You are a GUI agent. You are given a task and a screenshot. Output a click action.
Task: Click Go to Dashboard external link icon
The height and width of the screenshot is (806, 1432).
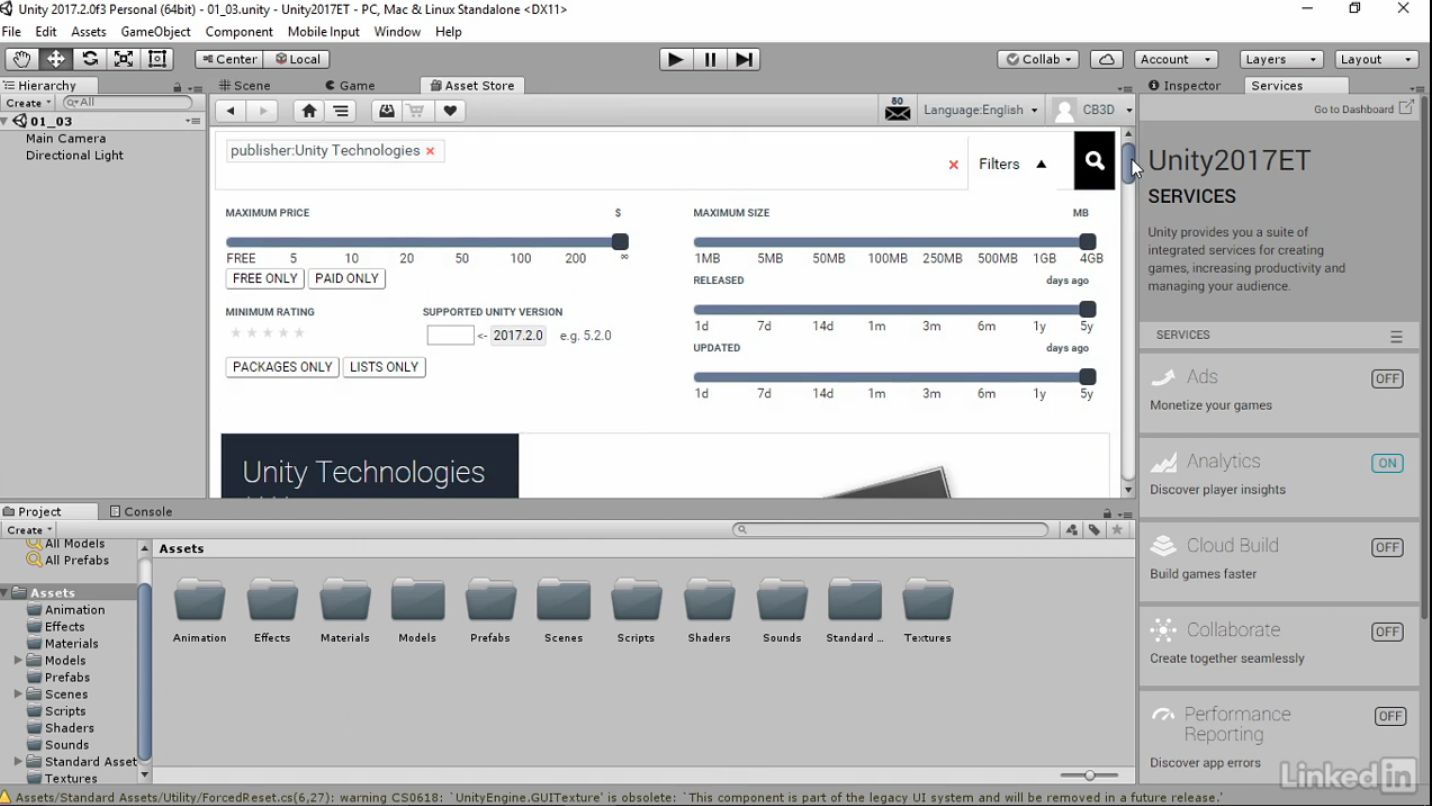point(1406,108)
